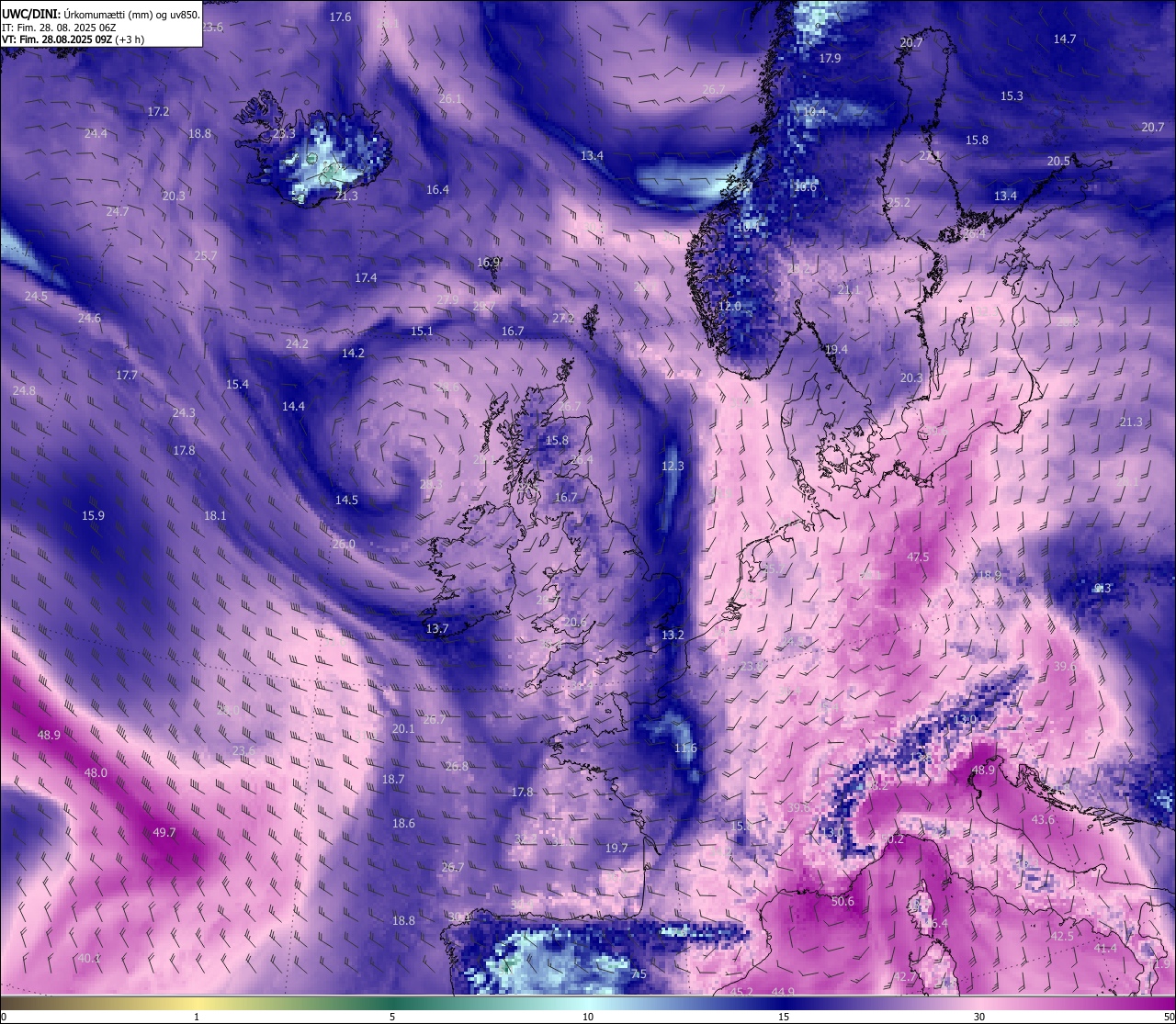The height and width of the screenshot is (1024, 1176).
Task: Click the 15.9 value on the map
Action: [x=93, y=516]
